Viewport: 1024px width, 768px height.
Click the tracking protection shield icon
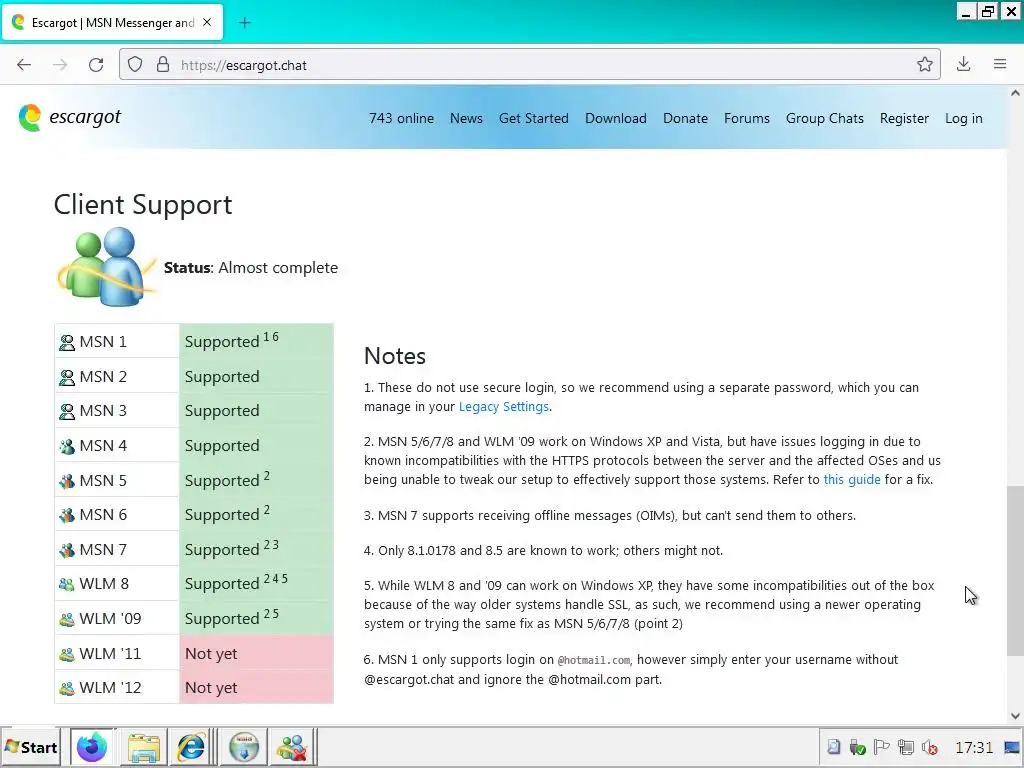[x=135, y=65]
